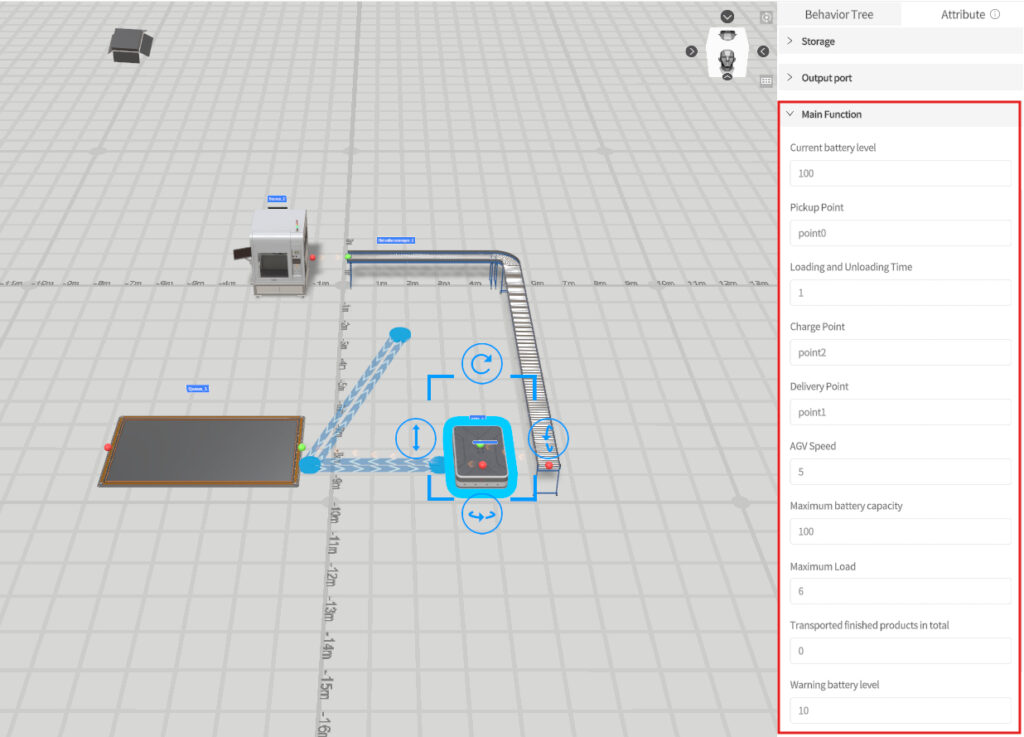Screen dimensions: 1024x737
Task: Click the green port dot on the platform
Action: point(301,447)
